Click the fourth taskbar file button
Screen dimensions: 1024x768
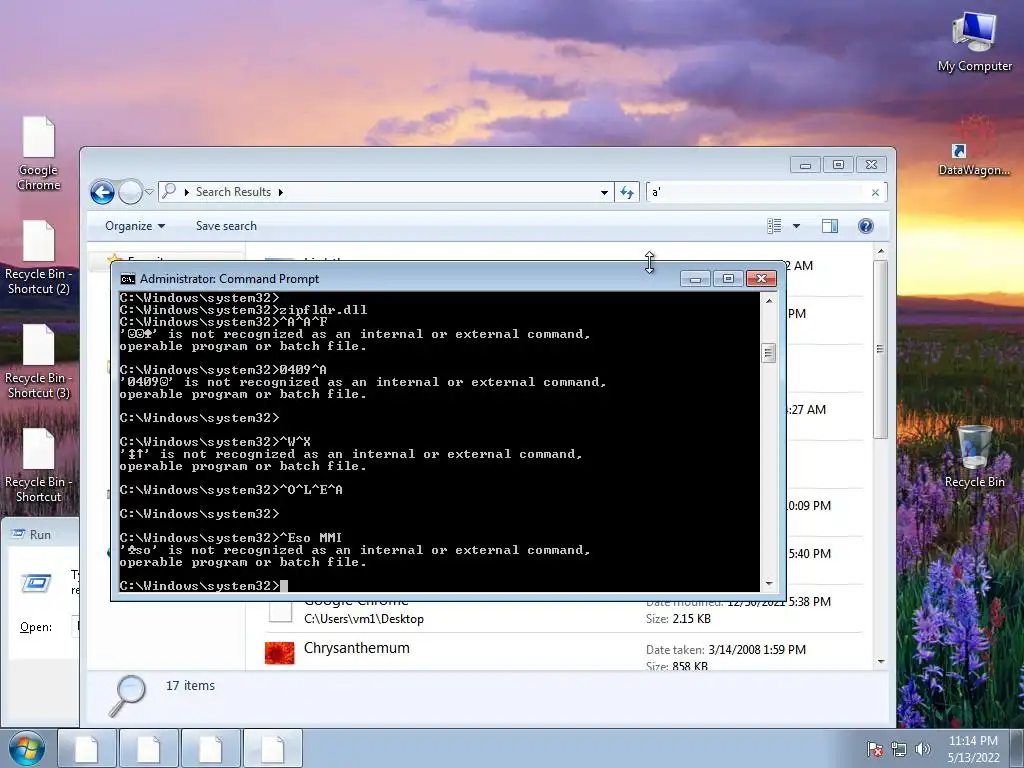coord(272,748)
